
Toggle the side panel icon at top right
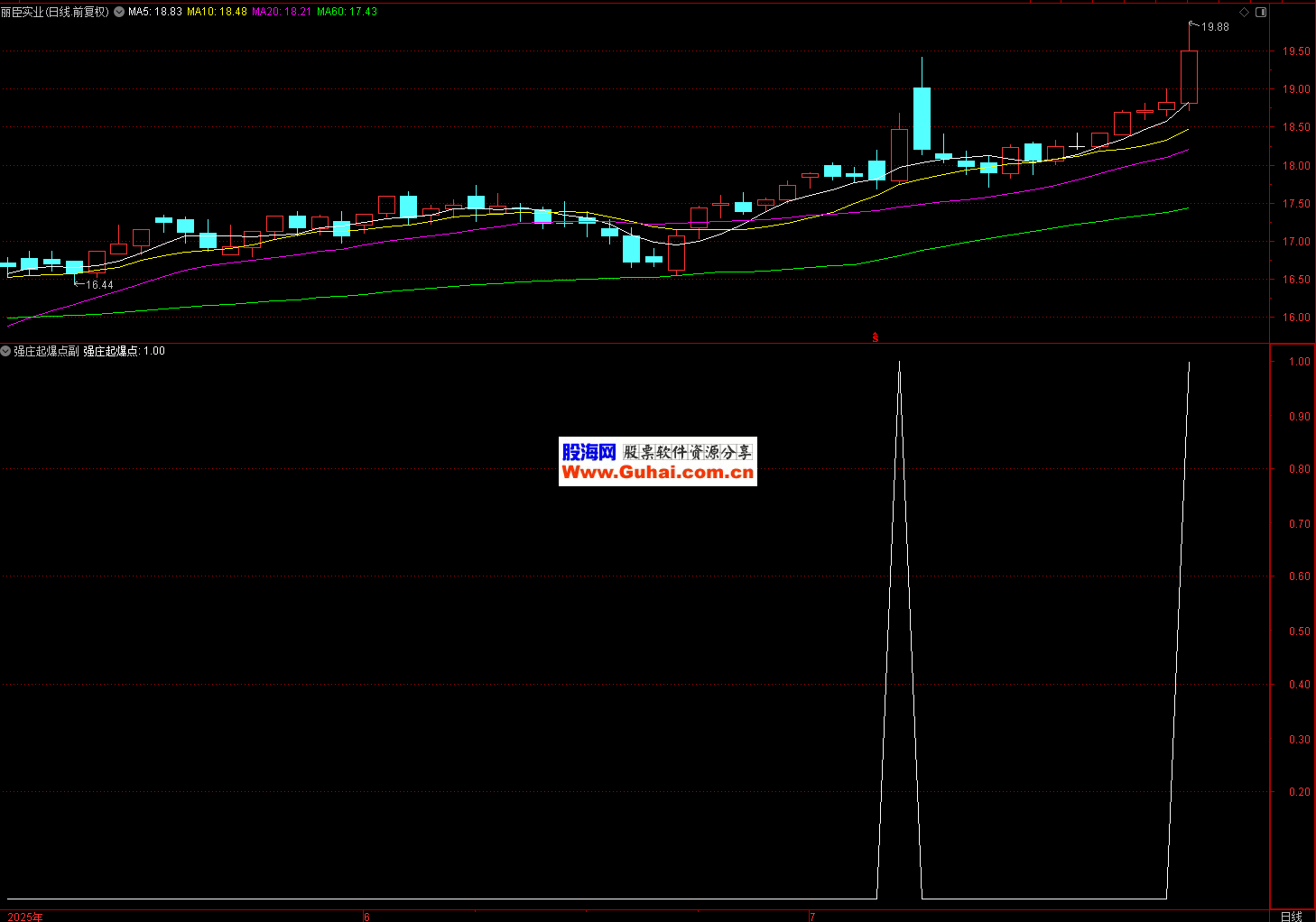pos(1261,12)
